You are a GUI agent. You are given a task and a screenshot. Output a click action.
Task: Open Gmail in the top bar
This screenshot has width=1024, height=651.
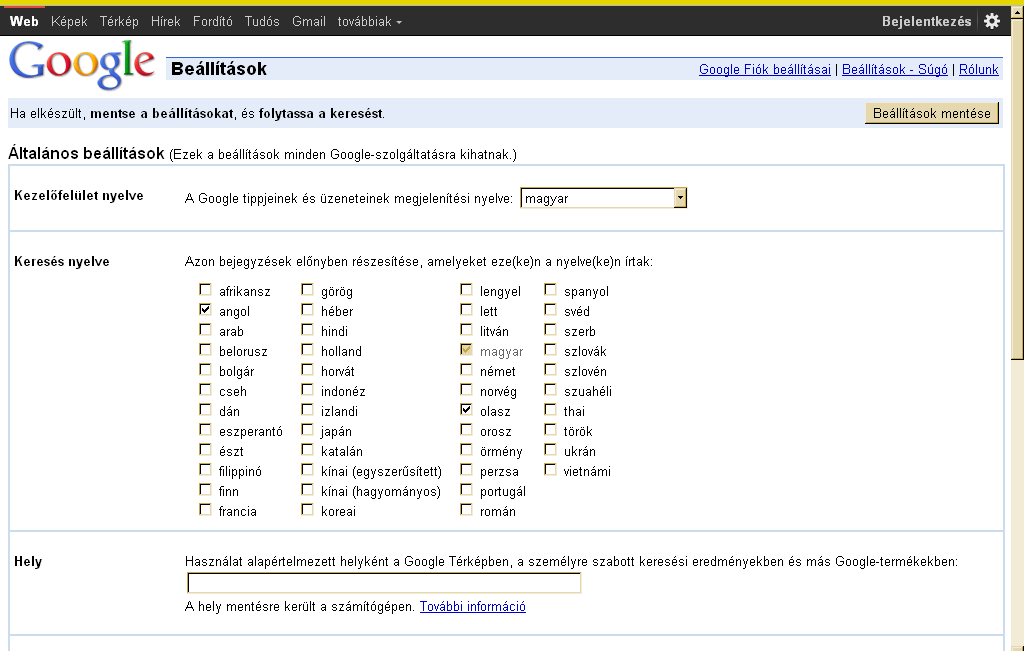click(x=309, y=22)
